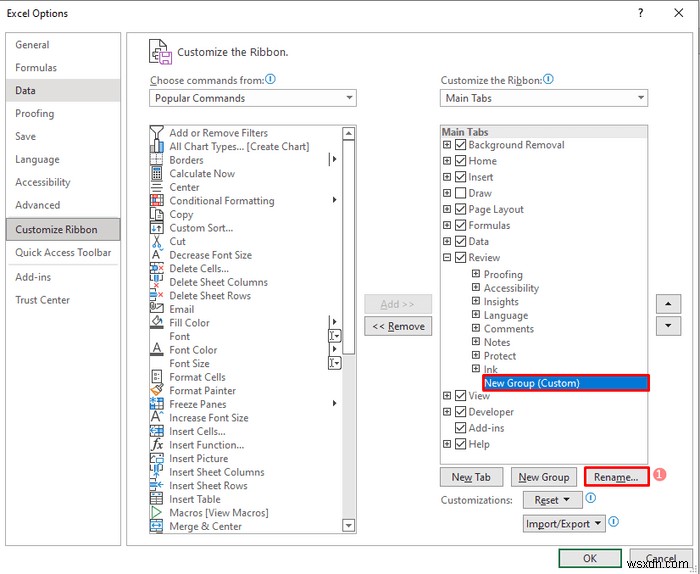Select the Fill Color bucket icon
The width and height of the screenshot is (700, 574).
click(156, 322)
